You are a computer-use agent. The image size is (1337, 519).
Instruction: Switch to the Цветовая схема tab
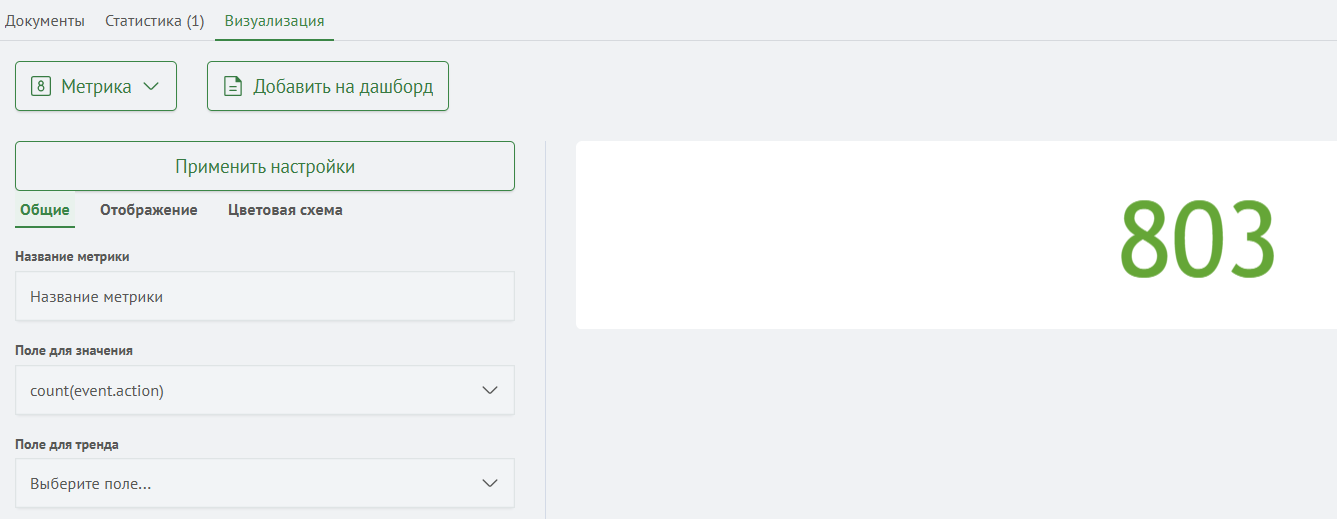click(x=285, y=210)
